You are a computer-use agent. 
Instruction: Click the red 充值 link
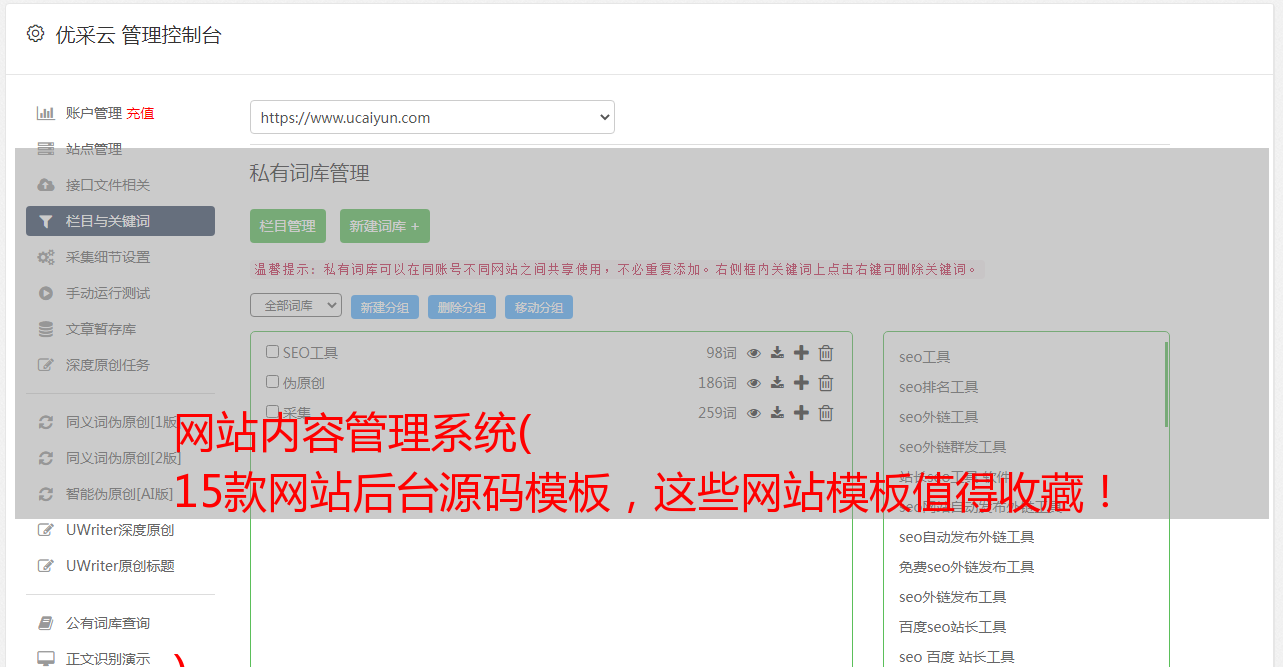pos(140,113)
